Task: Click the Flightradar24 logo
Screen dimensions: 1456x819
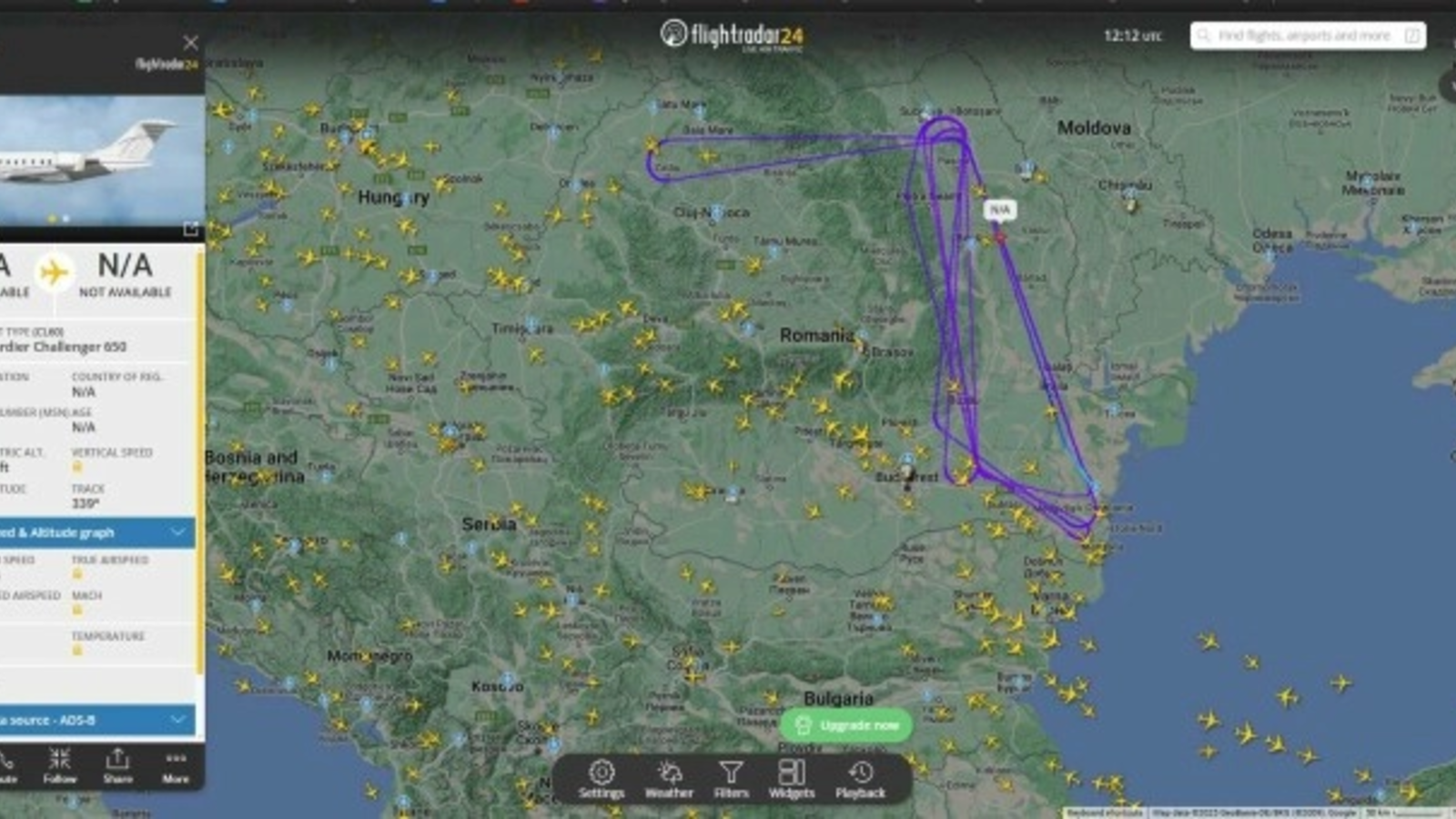Action: tap(732, 35)
